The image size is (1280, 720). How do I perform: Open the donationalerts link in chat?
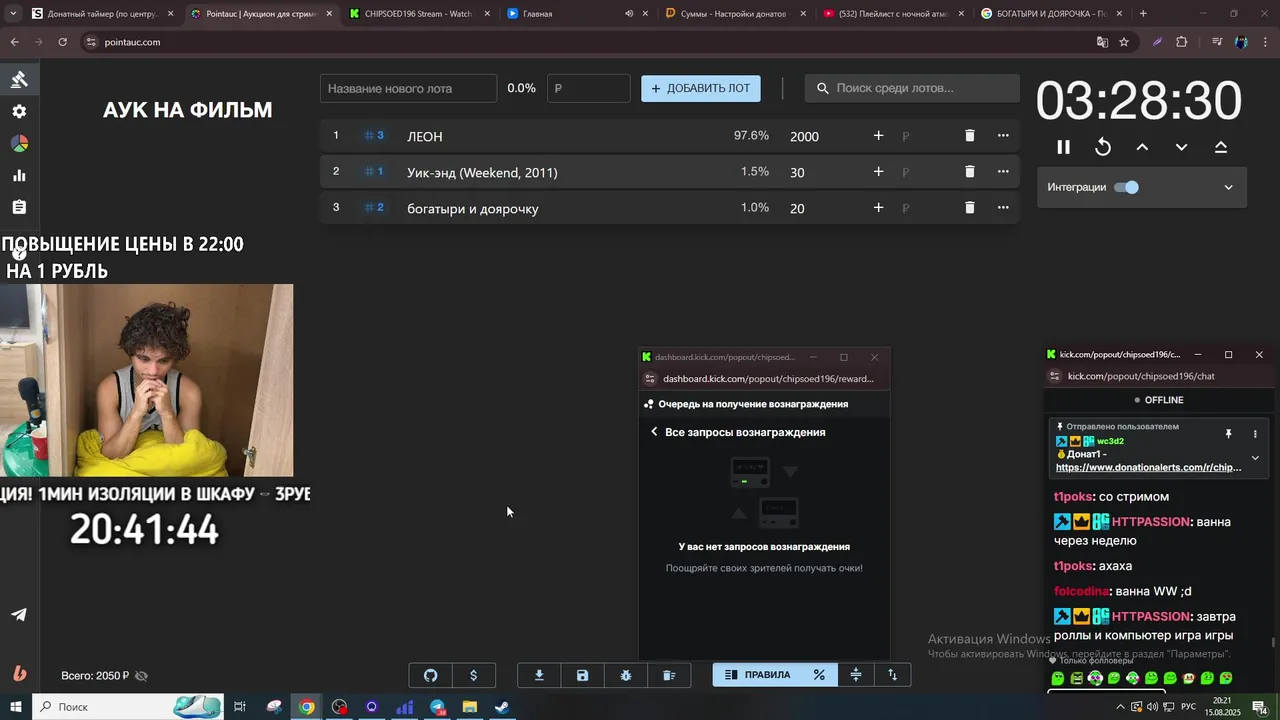pyautogui.click(x=1148, y=467)
